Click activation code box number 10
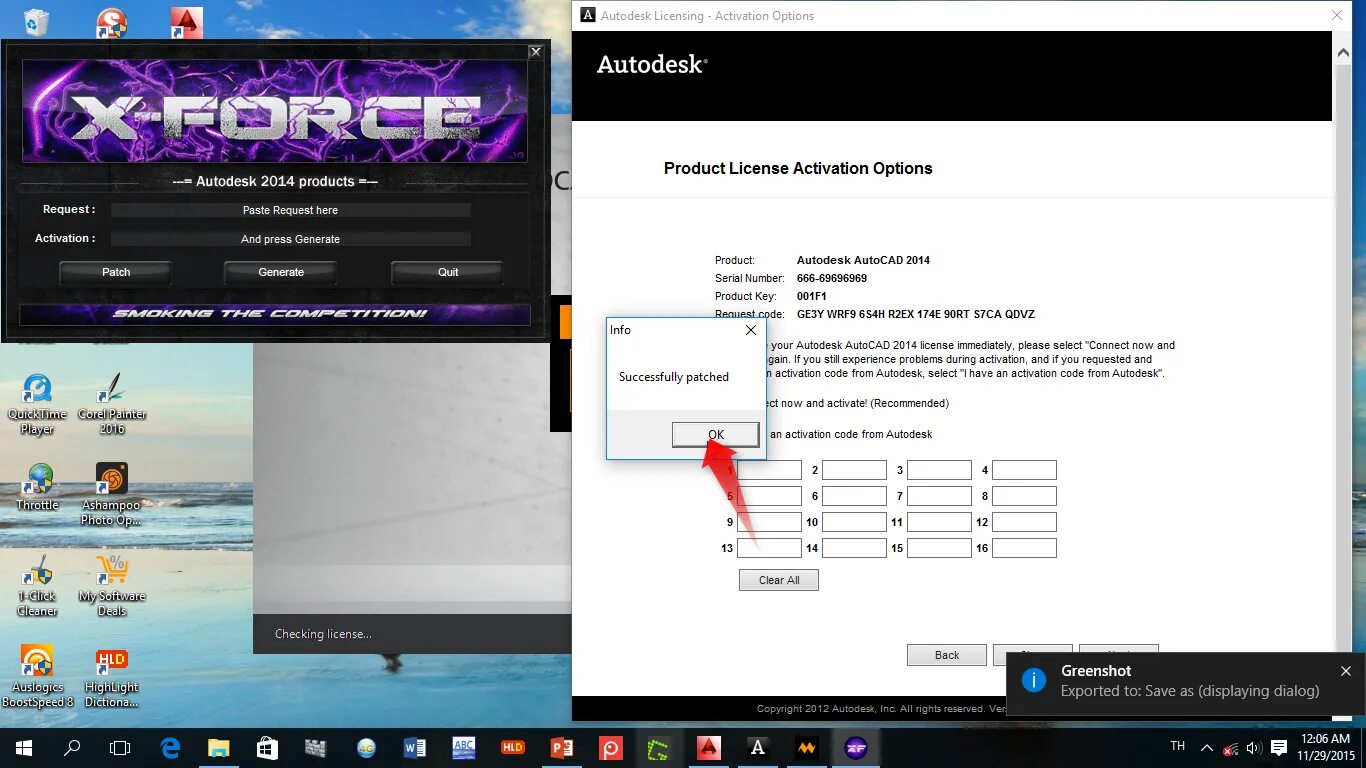Image resolution: width=1366 pixels, height=768 pixels. click(x=855, y=522)
